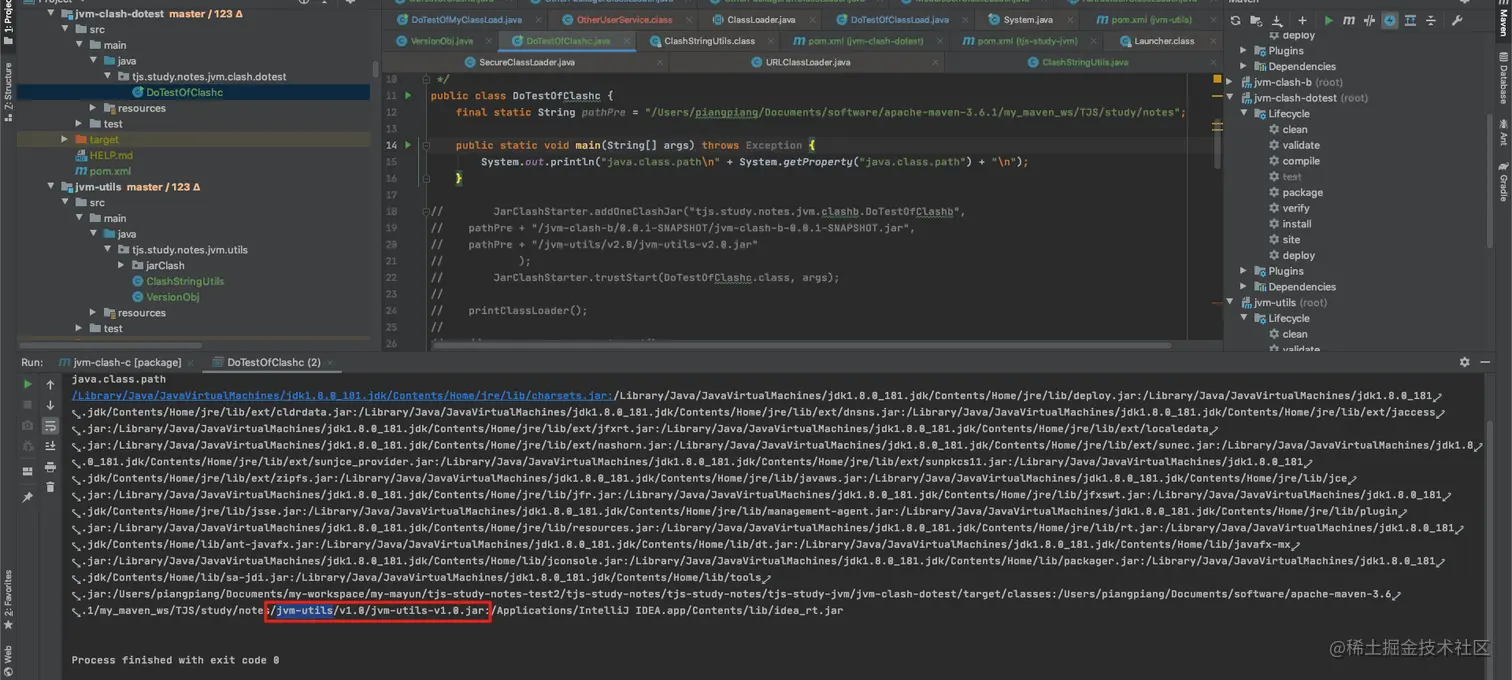Click gutter run arrow beside class declaration
The height and width of the screenshot is (680, 1512).
coord(408,96)
